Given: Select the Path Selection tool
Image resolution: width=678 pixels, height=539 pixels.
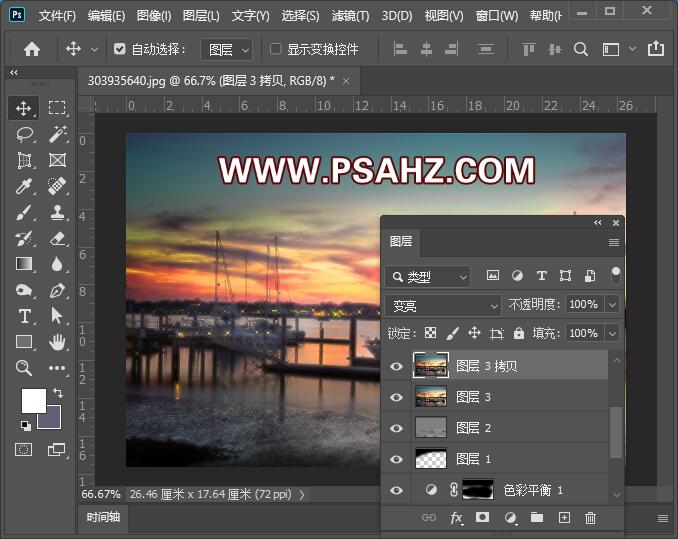Looking at the screenshot, I should pos(57,316).
